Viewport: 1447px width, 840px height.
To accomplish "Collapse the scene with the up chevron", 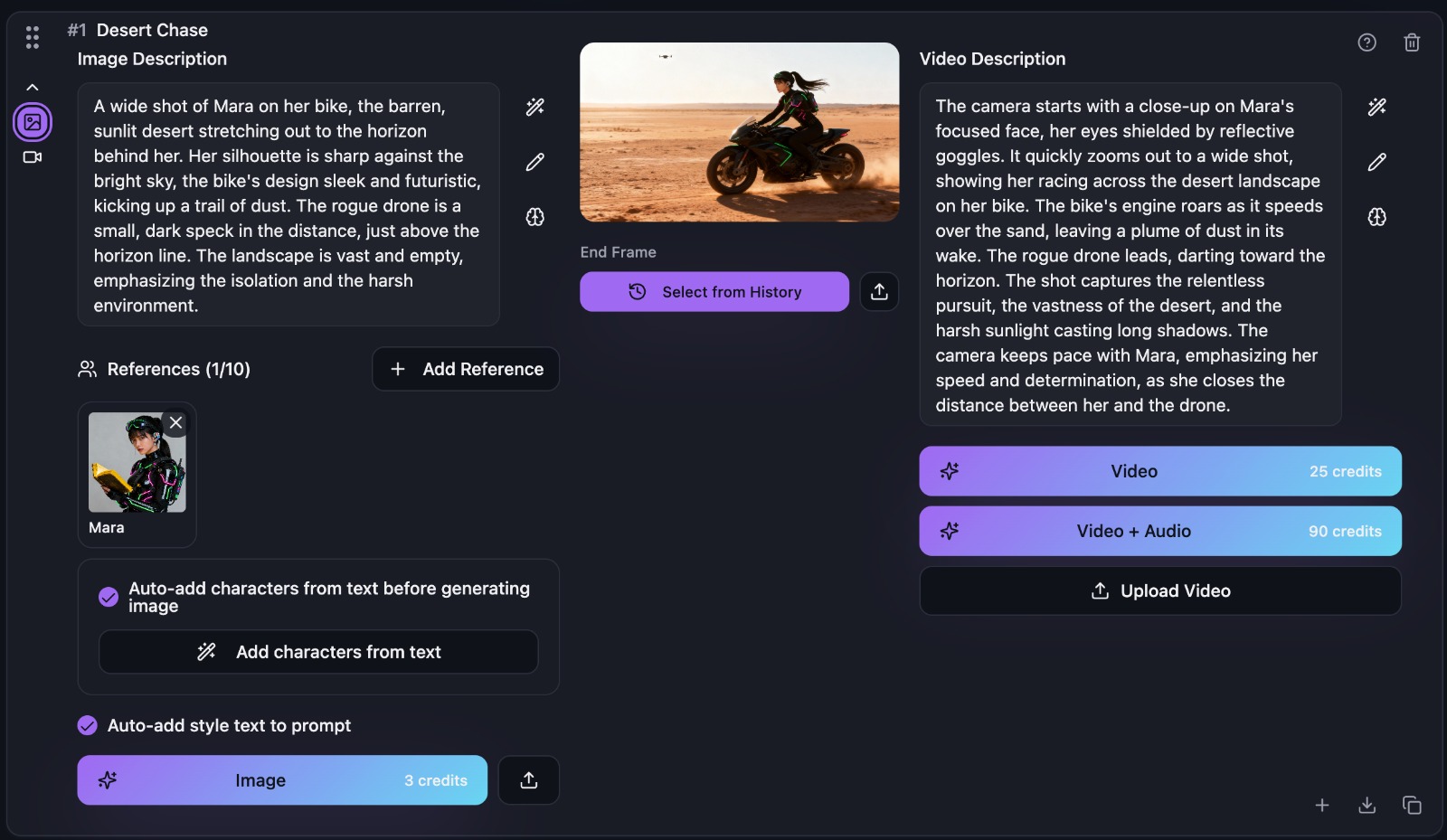I will click(x=33, y=88).
